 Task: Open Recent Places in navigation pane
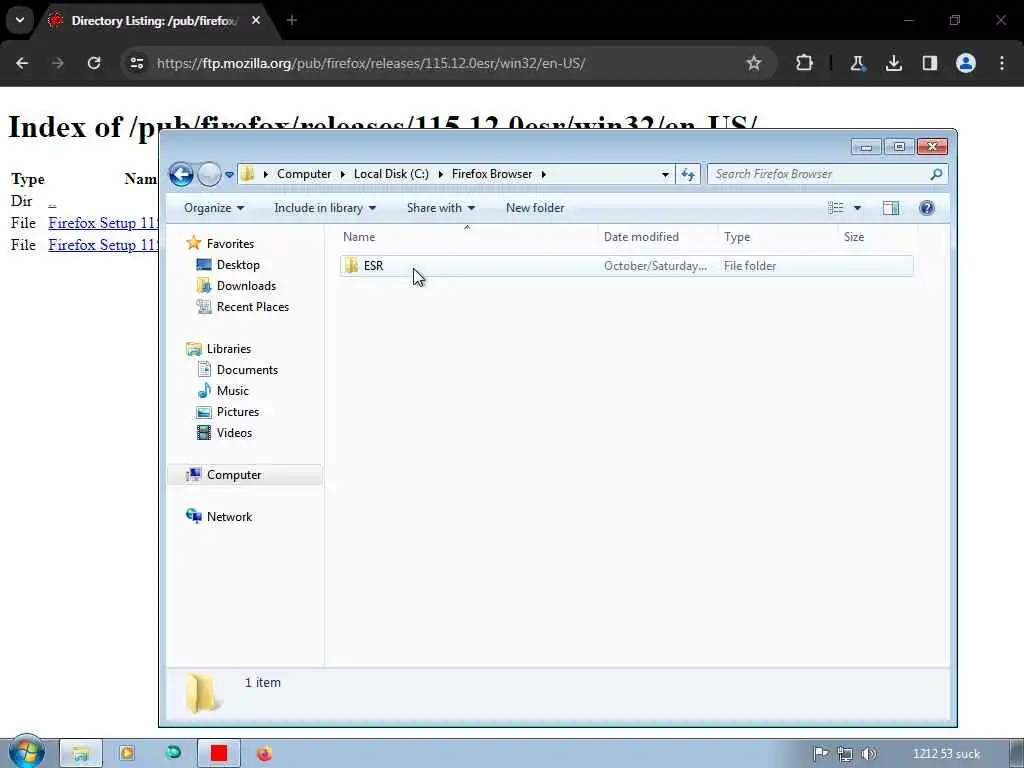point(252,306)
